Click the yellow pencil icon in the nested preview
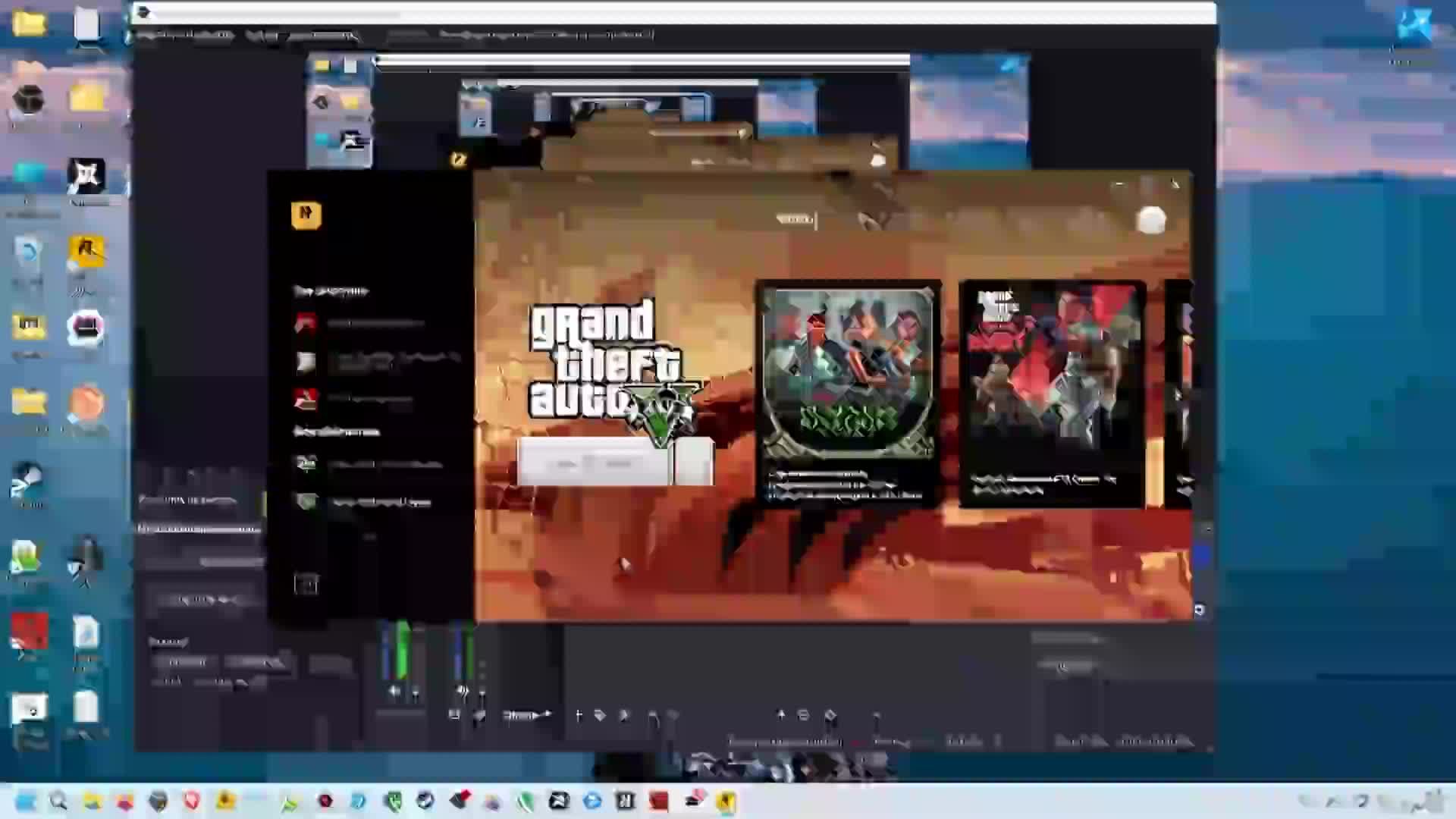Viewport: 1456px width, 819px height. [x=458, y=159]
